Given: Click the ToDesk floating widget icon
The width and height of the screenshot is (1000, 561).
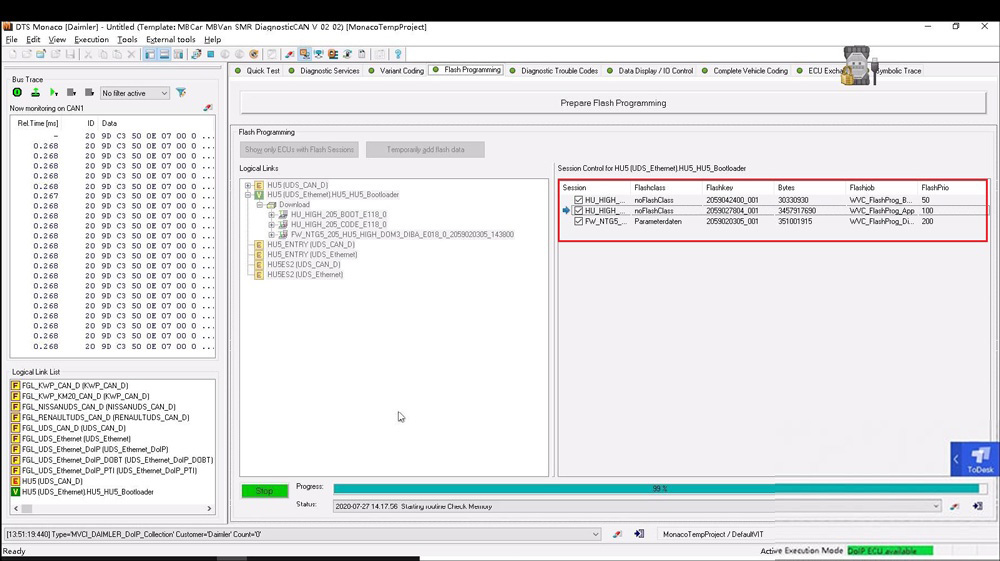Looking at the screenshot, I should coord(980,459).
